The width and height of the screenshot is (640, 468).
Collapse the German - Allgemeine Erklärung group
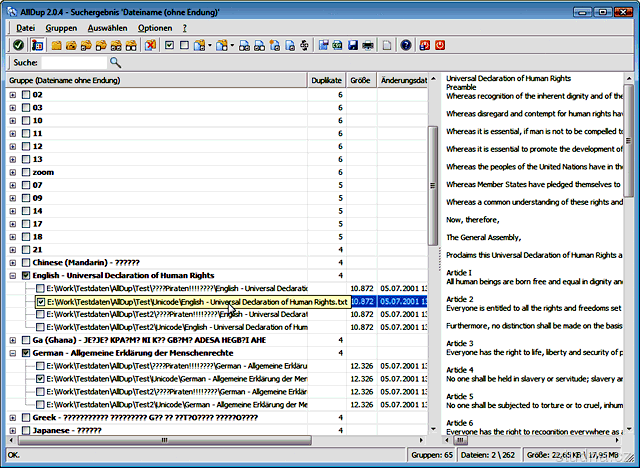pyautogui.click(x=12, y=353)
